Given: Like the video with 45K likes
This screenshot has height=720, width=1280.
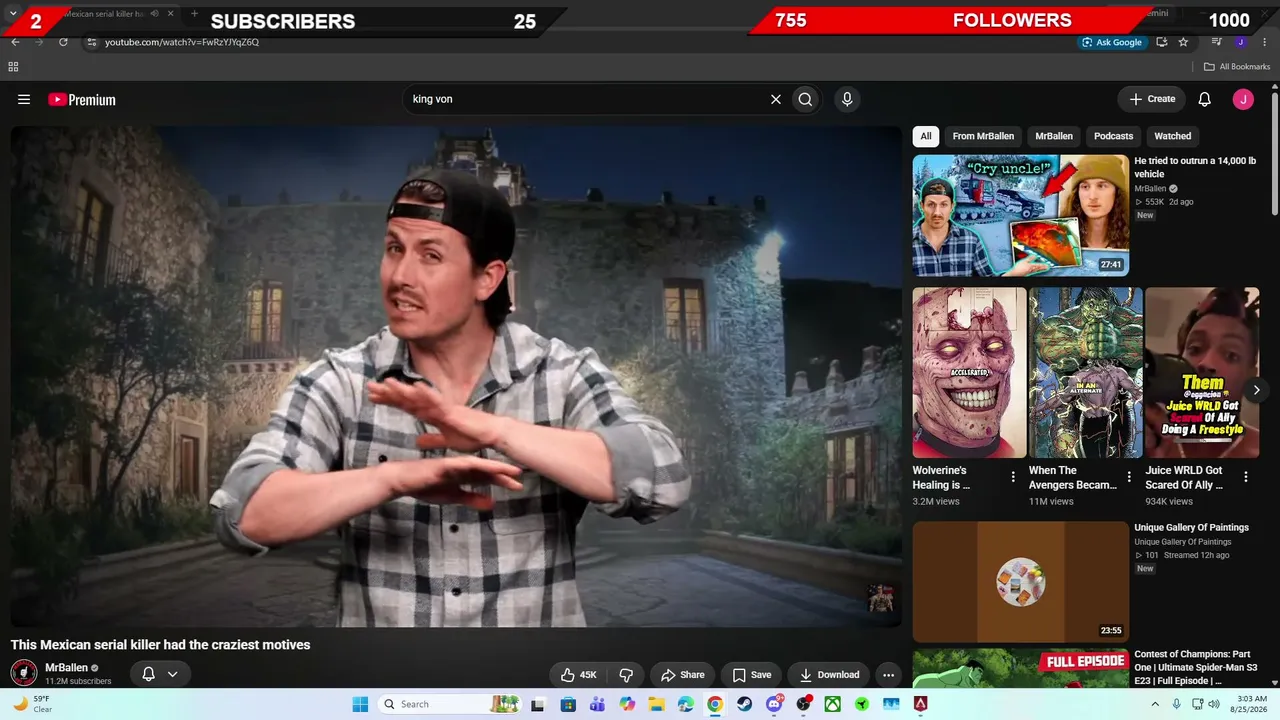Looking at the screenshot, I should coord(579,675).
